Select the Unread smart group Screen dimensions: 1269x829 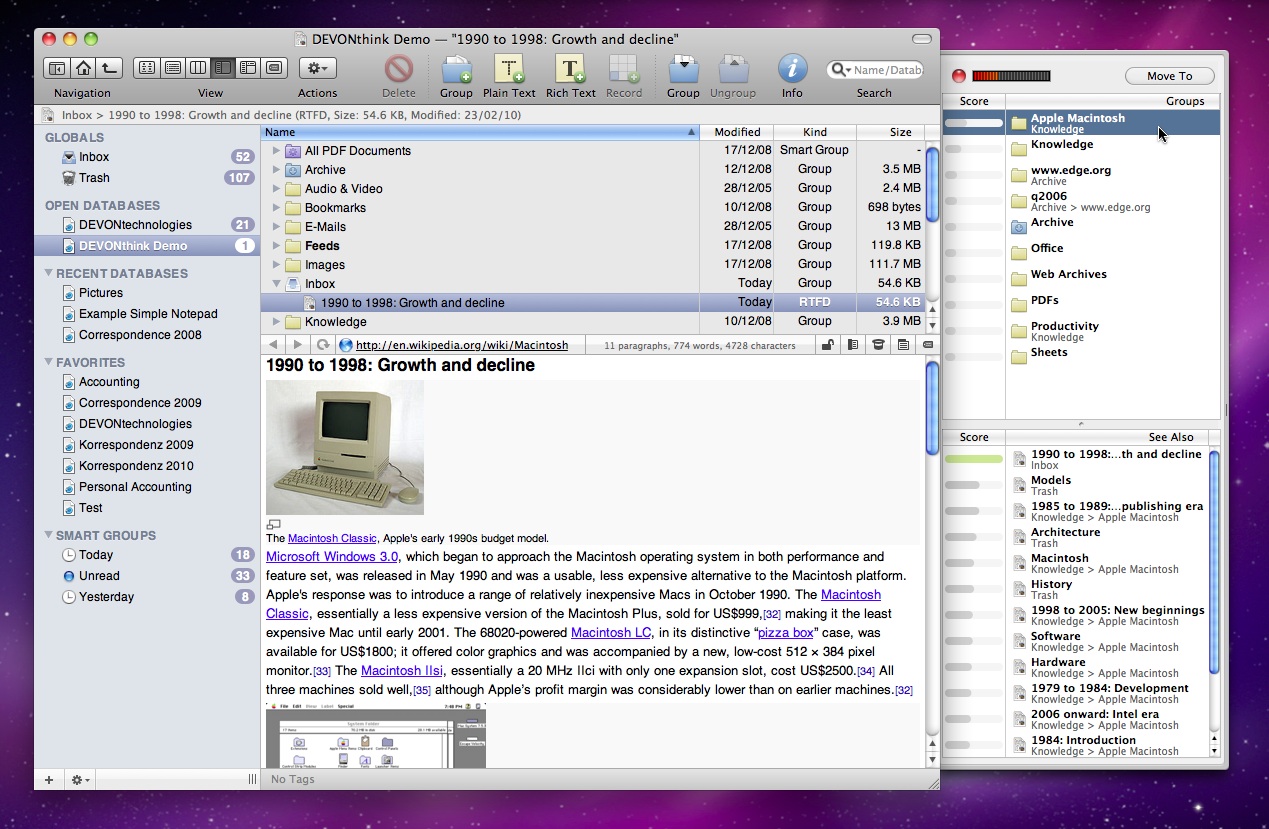click(x=147, y=576)
